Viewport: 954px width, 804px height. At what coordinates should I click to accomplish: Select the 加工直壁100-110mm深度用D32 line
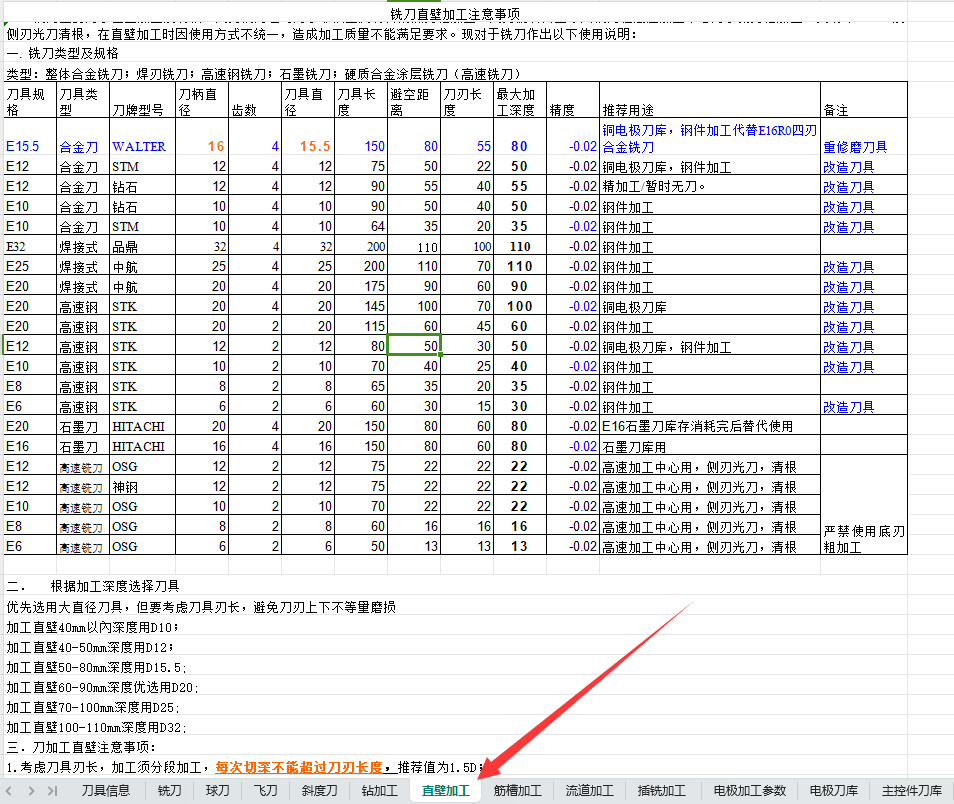97,727
